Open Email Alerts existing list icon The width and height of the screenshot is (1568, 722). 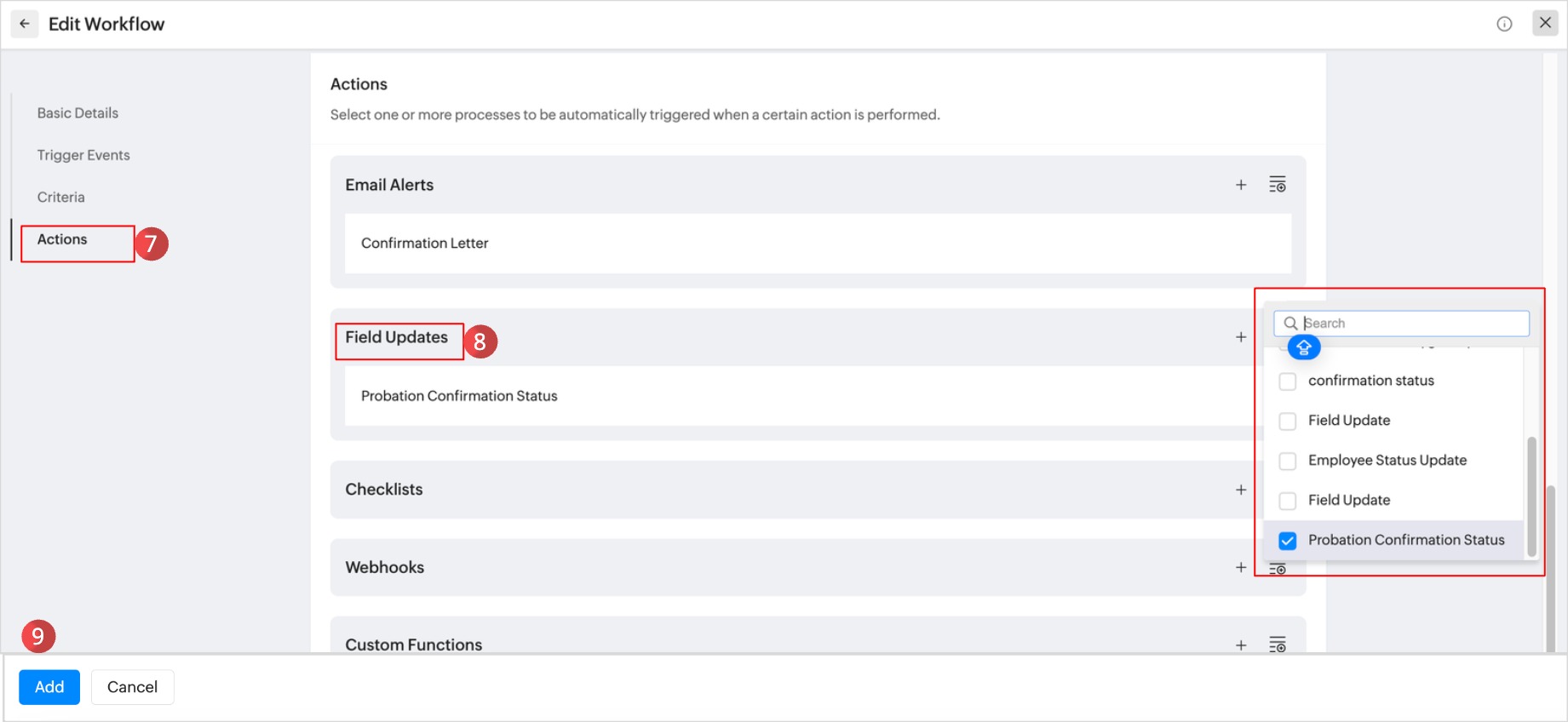[1277, 185]
